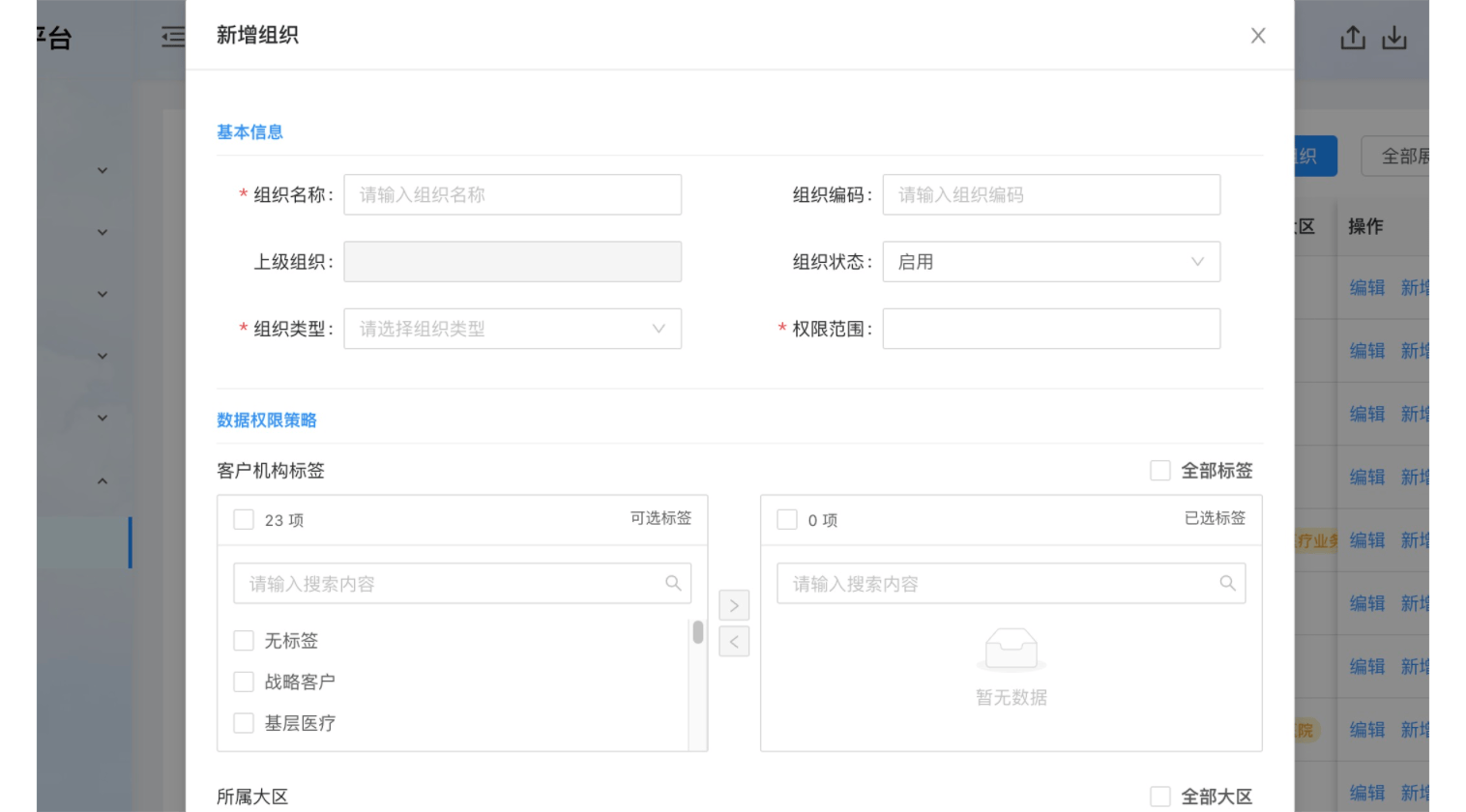The image size is (1466, 812).
Task: Tick the 战略客户 checkbox
Action: click(x=244, y=682)
